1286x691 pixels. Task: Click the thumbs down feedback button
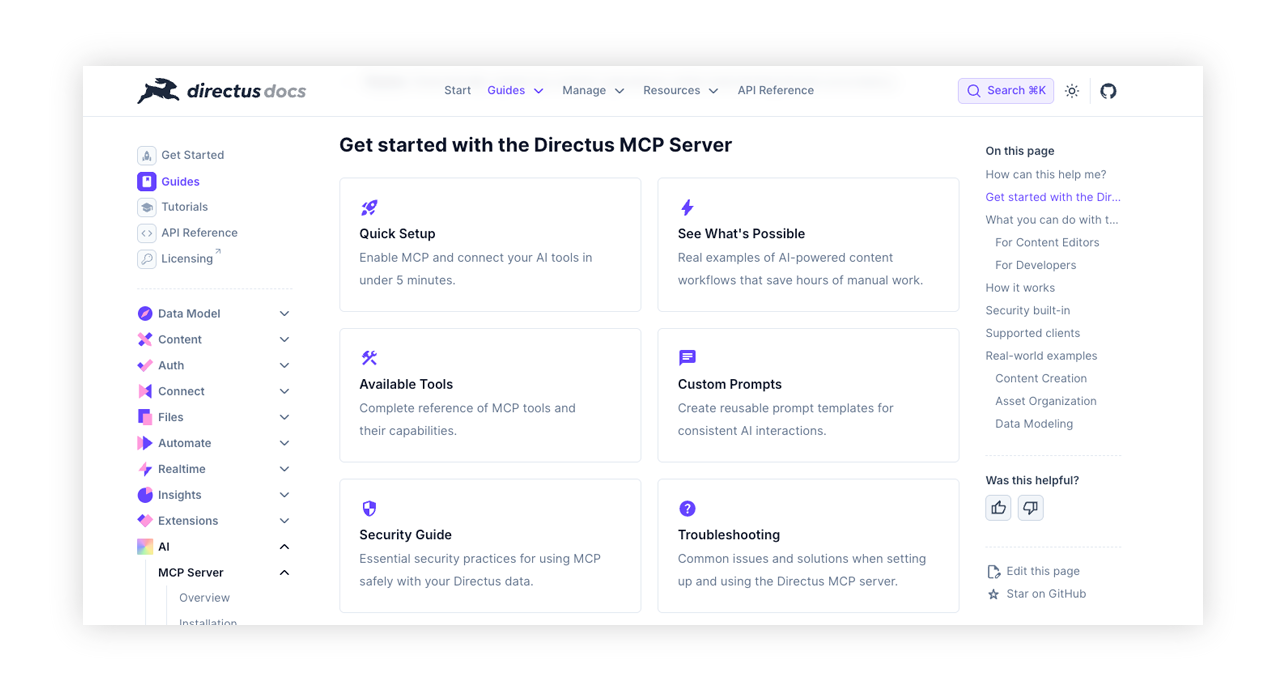point(1030,508)
